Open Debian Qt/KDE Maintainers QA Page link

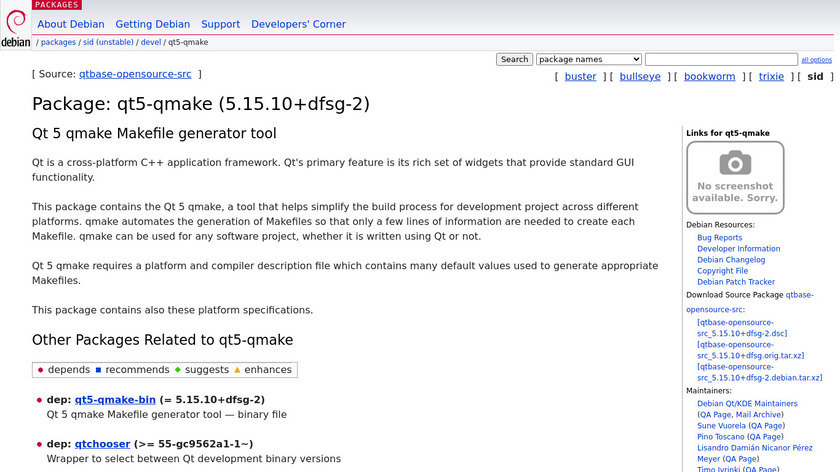[x=716, y=415]
